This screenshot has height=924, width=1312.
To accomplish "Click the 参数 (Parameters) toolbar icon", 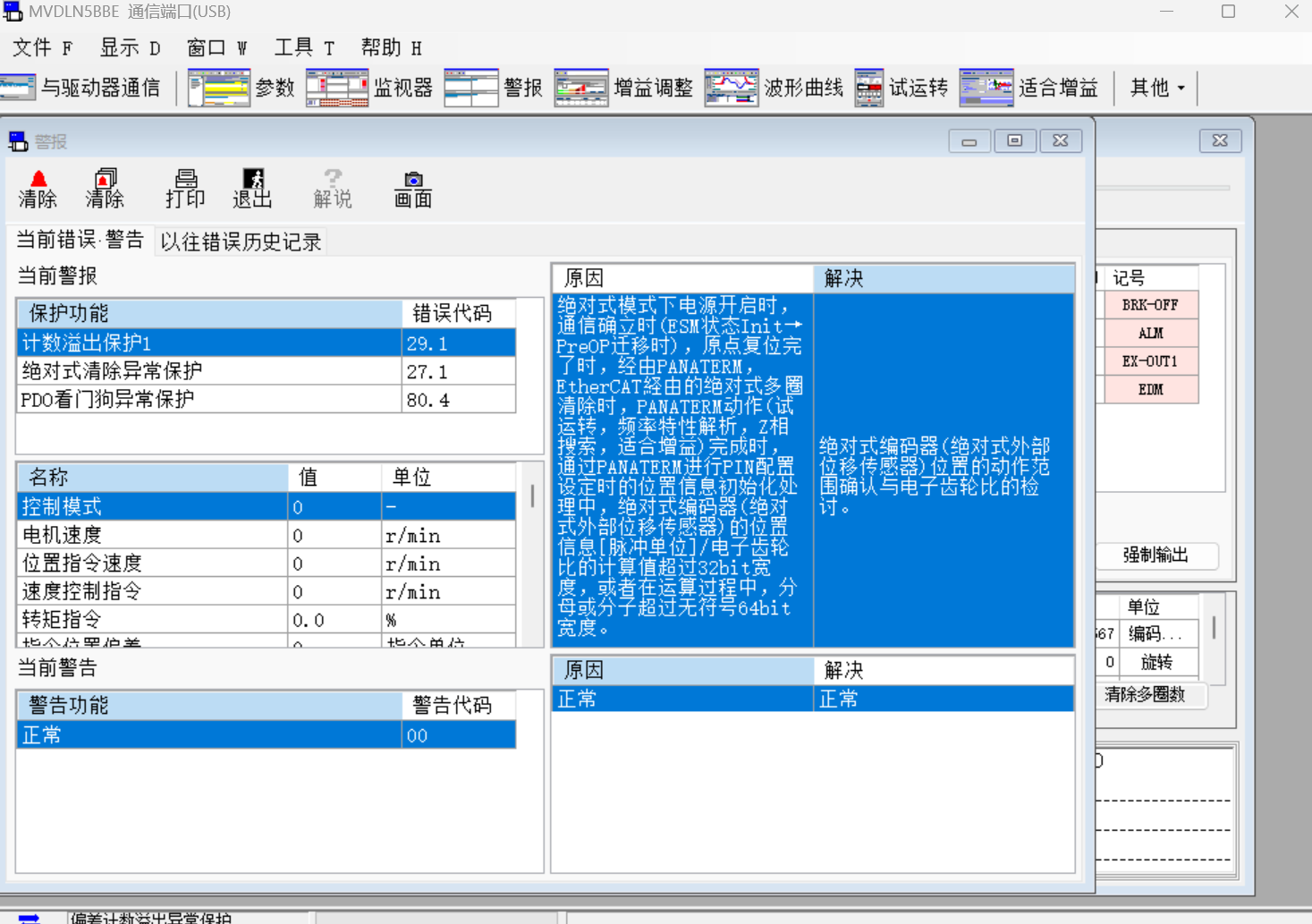I will pos(219,88).
